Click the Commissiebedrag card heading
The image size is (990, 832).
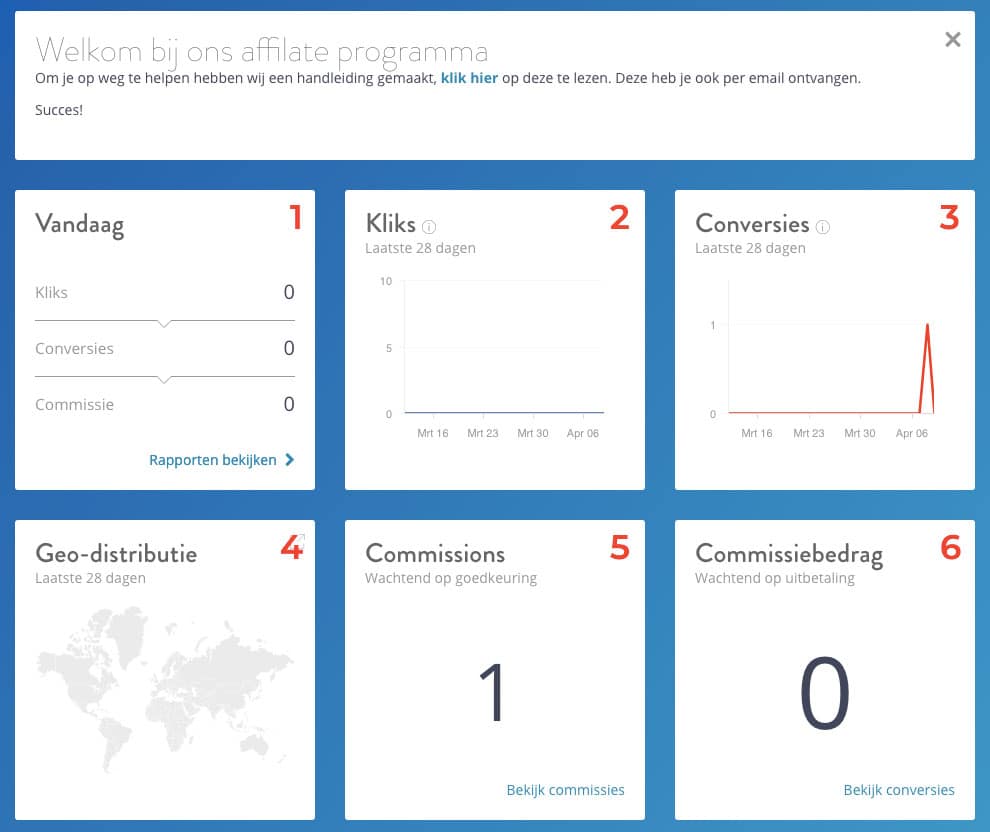(x=788, y=554)
